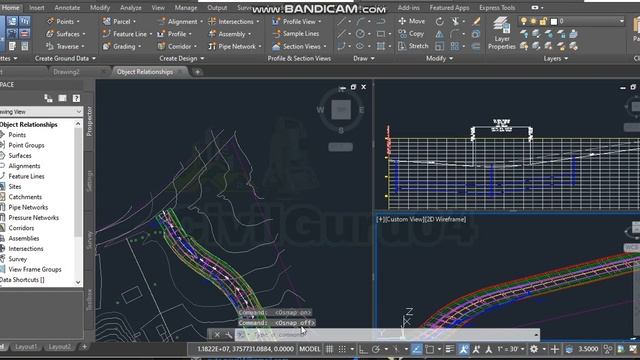The image size is (640, 360).
Task: Open the Assembly tool
Action: (x=229, y=34)
